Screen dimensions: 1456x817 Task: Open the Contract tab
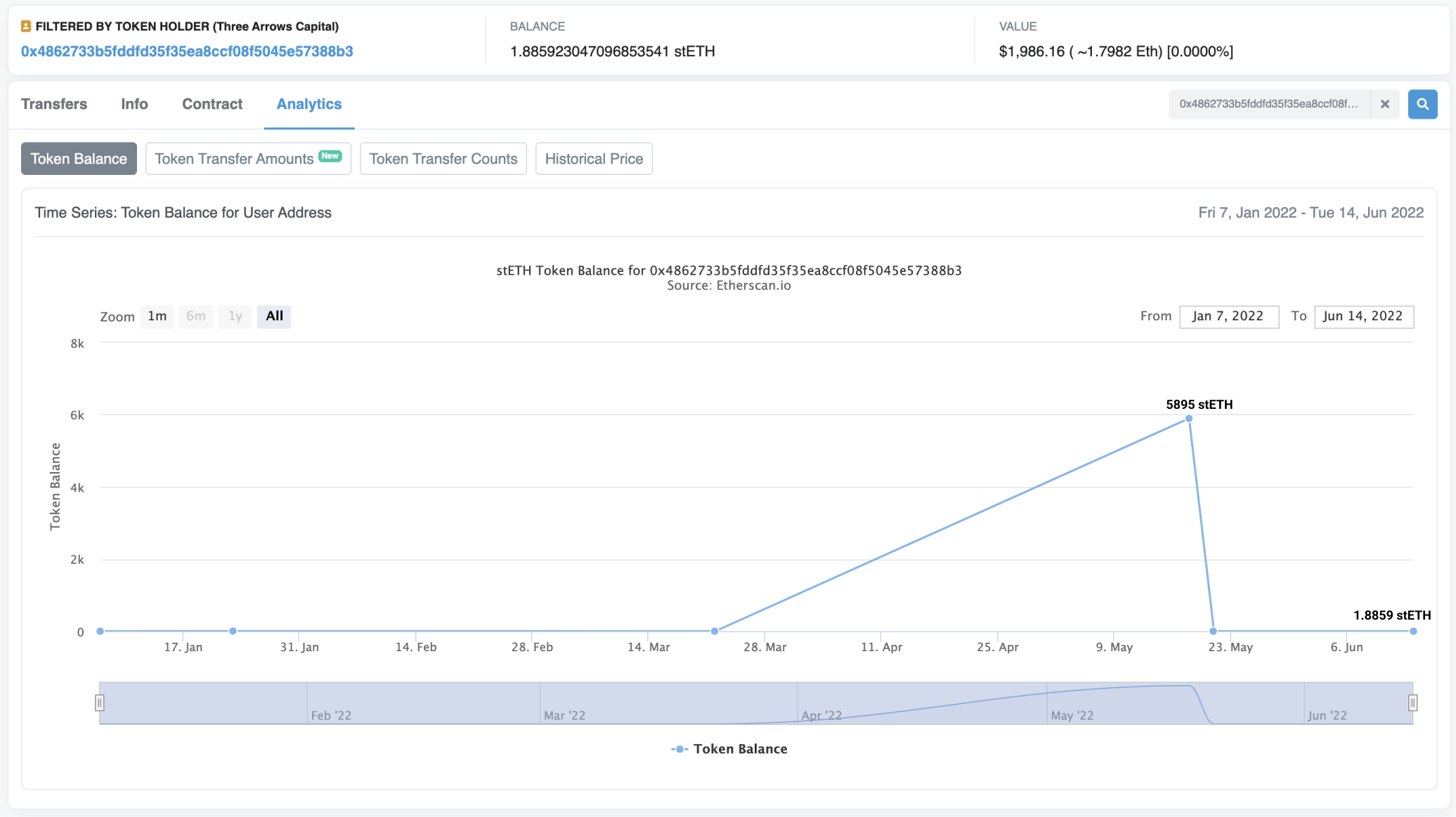(x=212, y=104)
